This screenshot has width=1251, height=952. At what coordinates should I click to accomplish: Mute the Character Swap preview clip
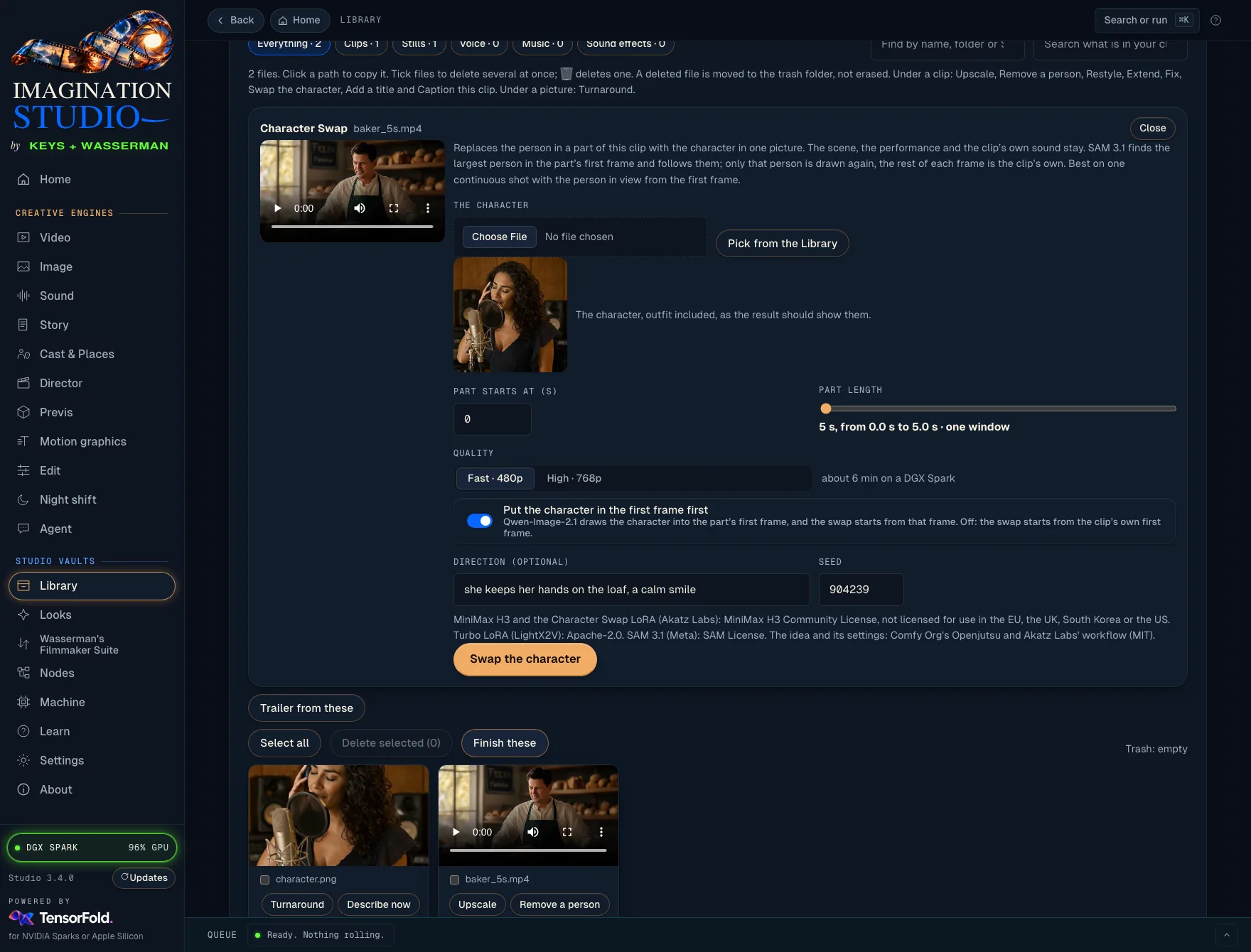pos(360,208)
